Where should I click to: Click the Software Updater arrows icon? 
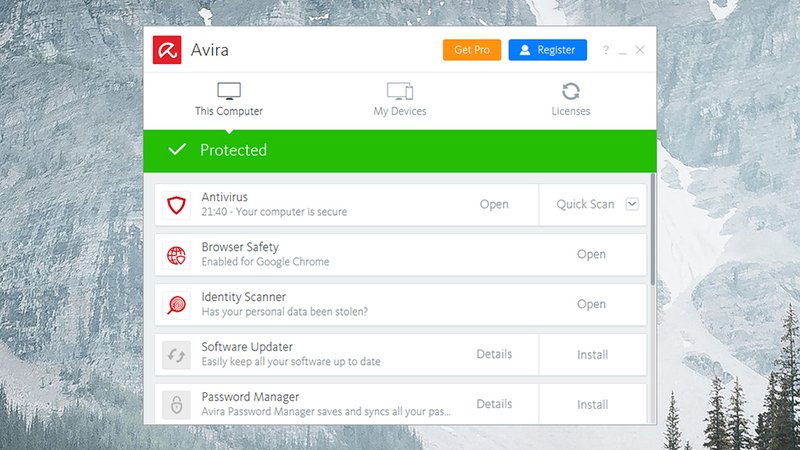point(177,355)
